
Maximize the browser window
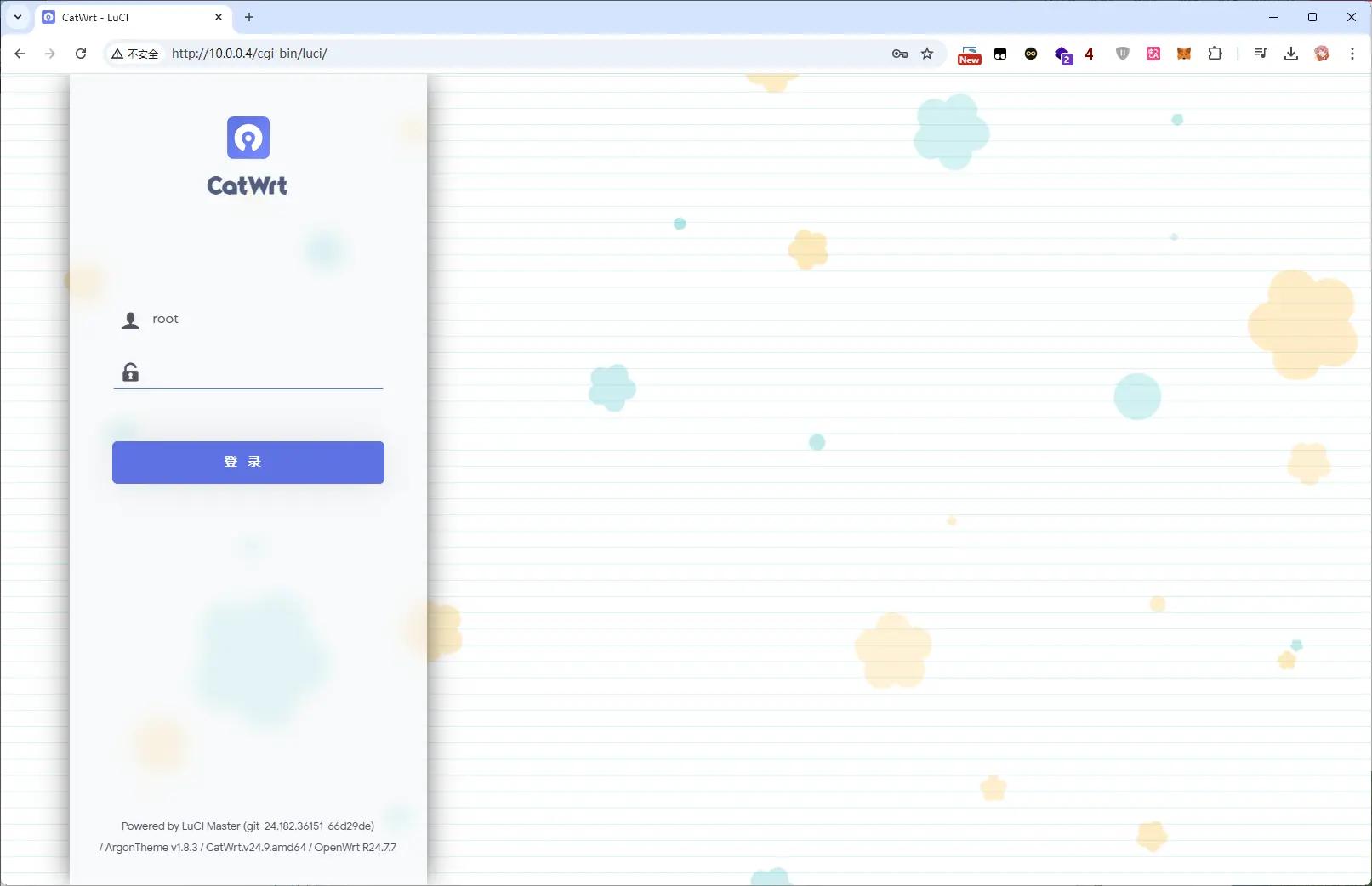coord(1312,17)
